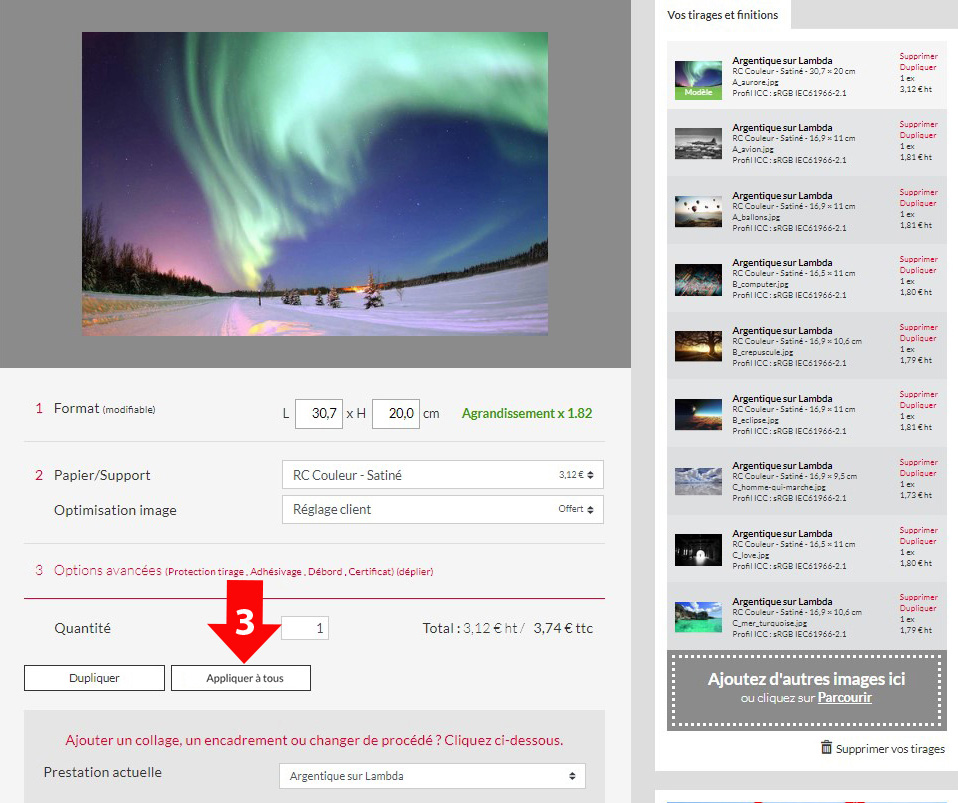The width and height of the screenshot is (958, 803).
Task: Open the Prestation actuelle Argentique sur Lambda dropdown
Action: tap(432, 776)
